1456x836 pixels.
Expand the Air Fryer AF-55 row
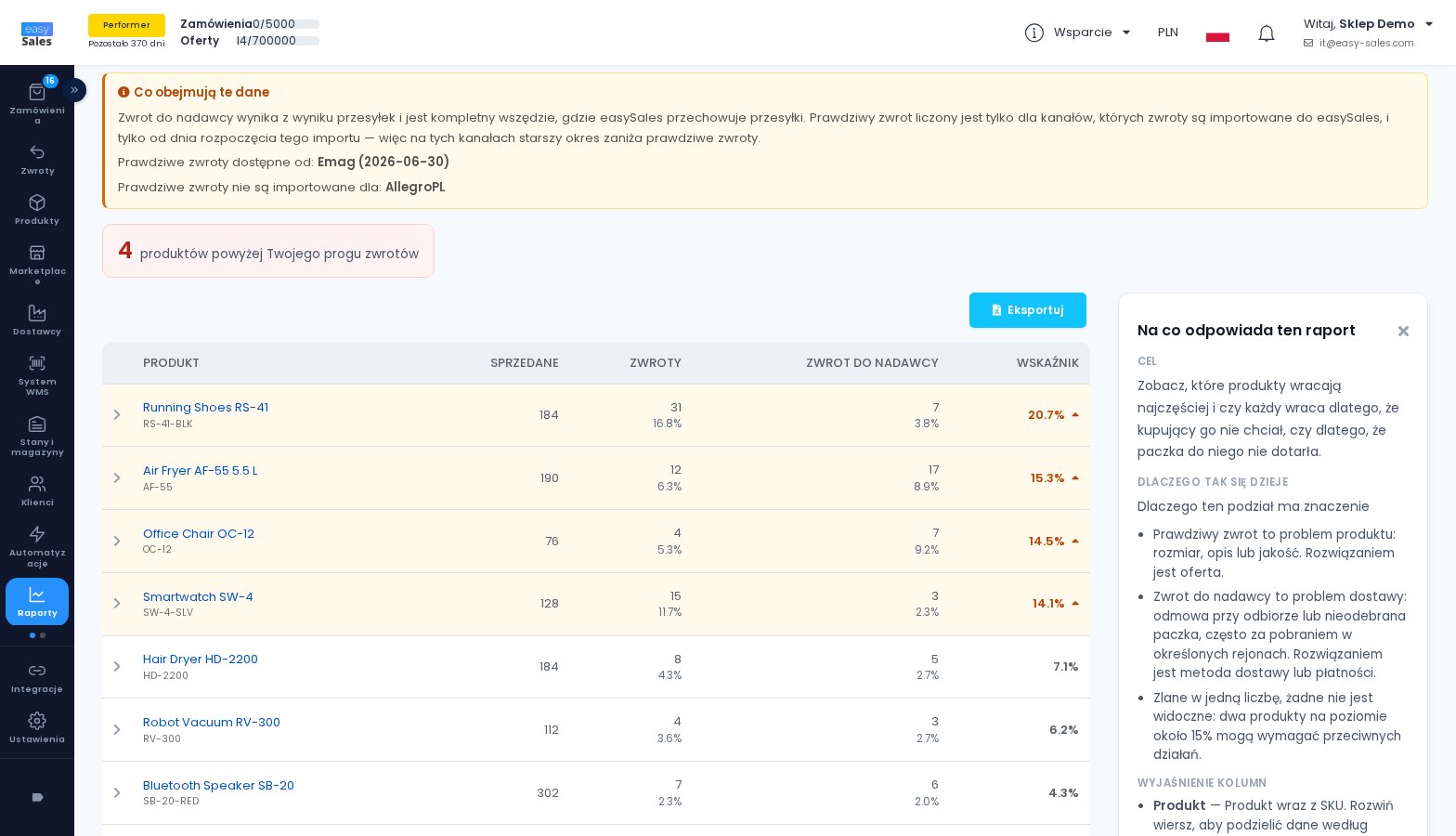117,478
